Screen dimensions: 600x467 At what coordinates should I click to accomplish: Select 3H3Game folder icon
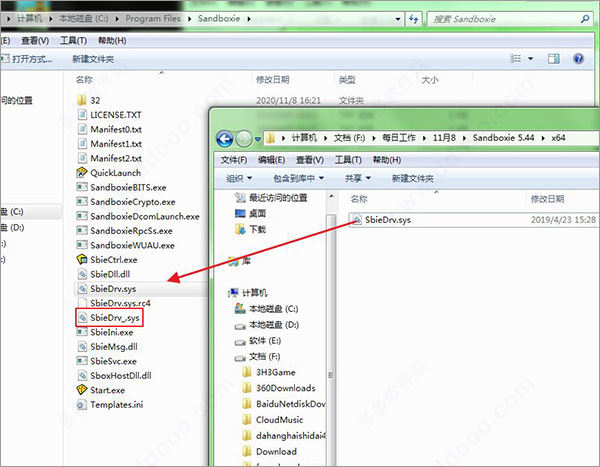(x=247, y=372)
